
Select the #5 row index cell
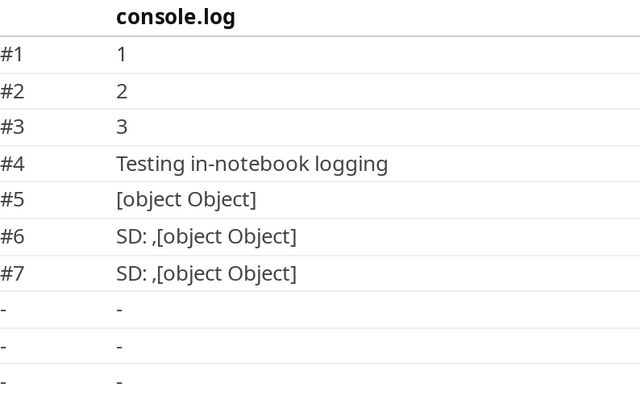click(12, 200)
